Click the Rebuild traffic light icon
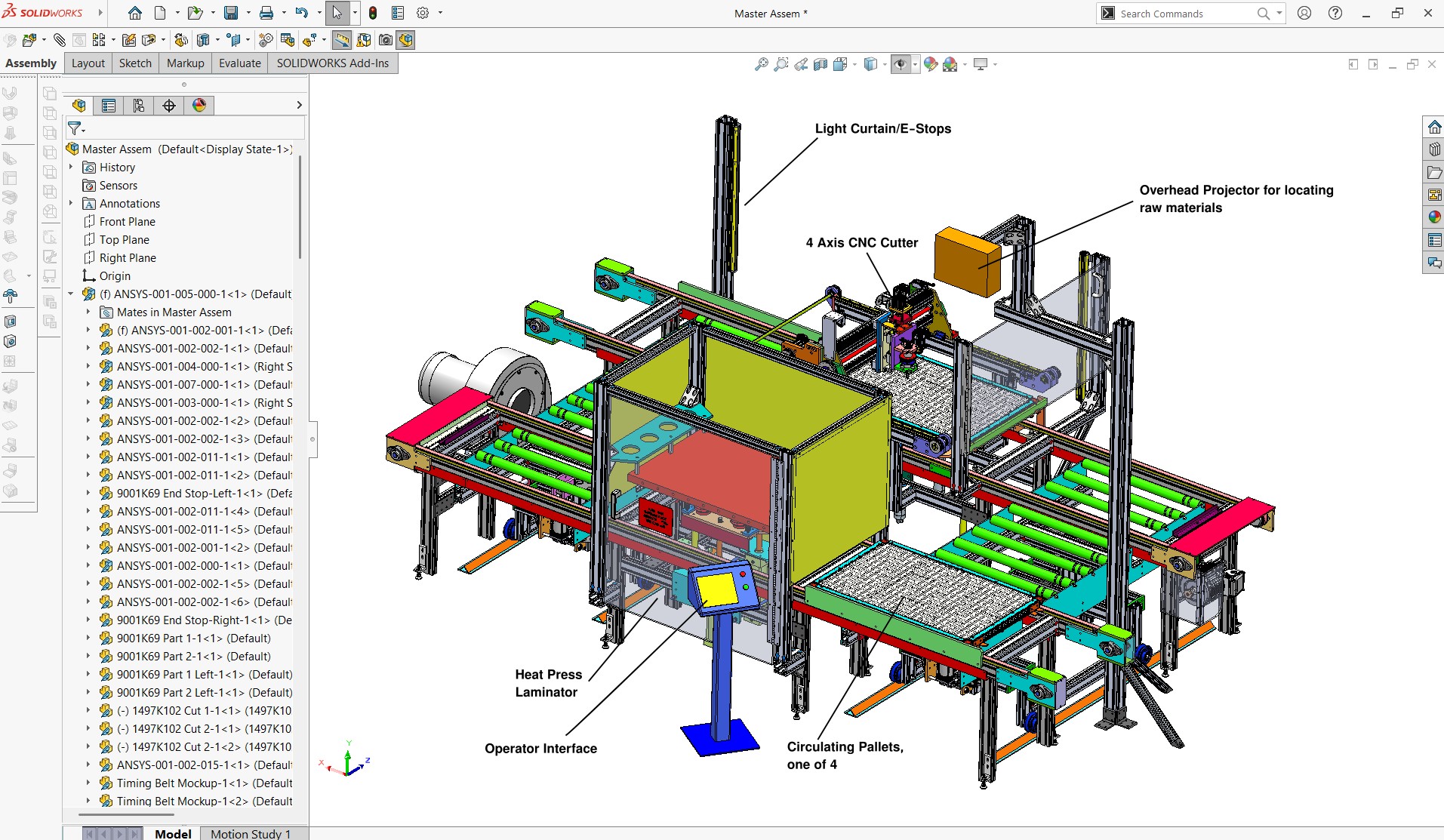Viewport: 1444px width, 840px height. [373, 13]
